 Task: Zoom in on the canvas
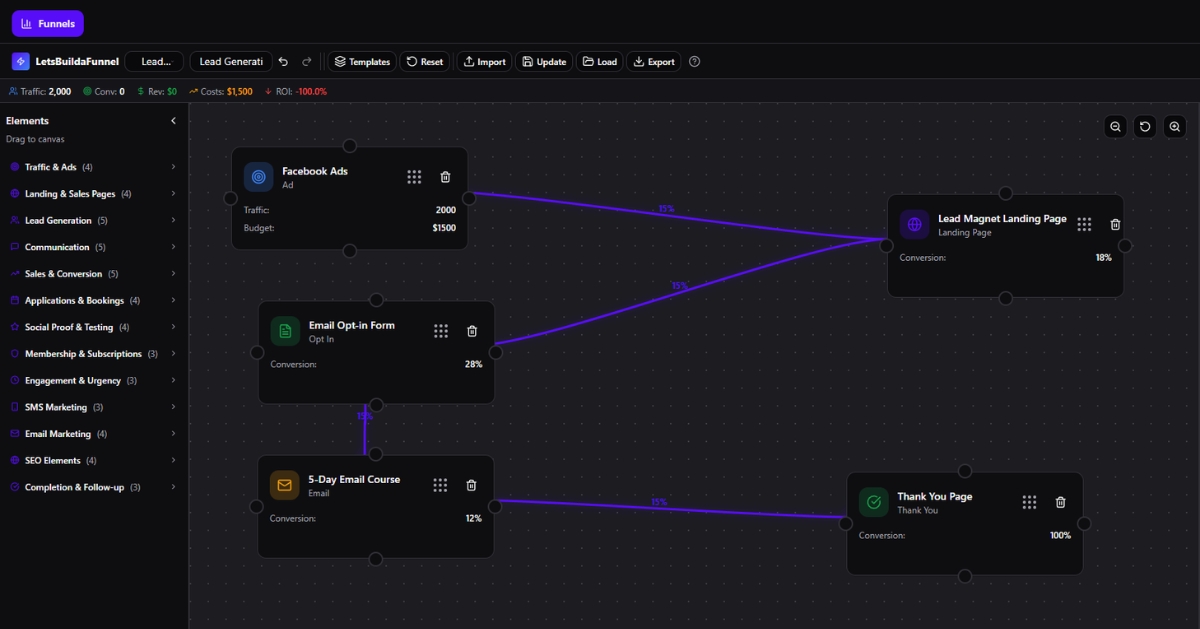pyautogui.click(x=1175, y=127)
